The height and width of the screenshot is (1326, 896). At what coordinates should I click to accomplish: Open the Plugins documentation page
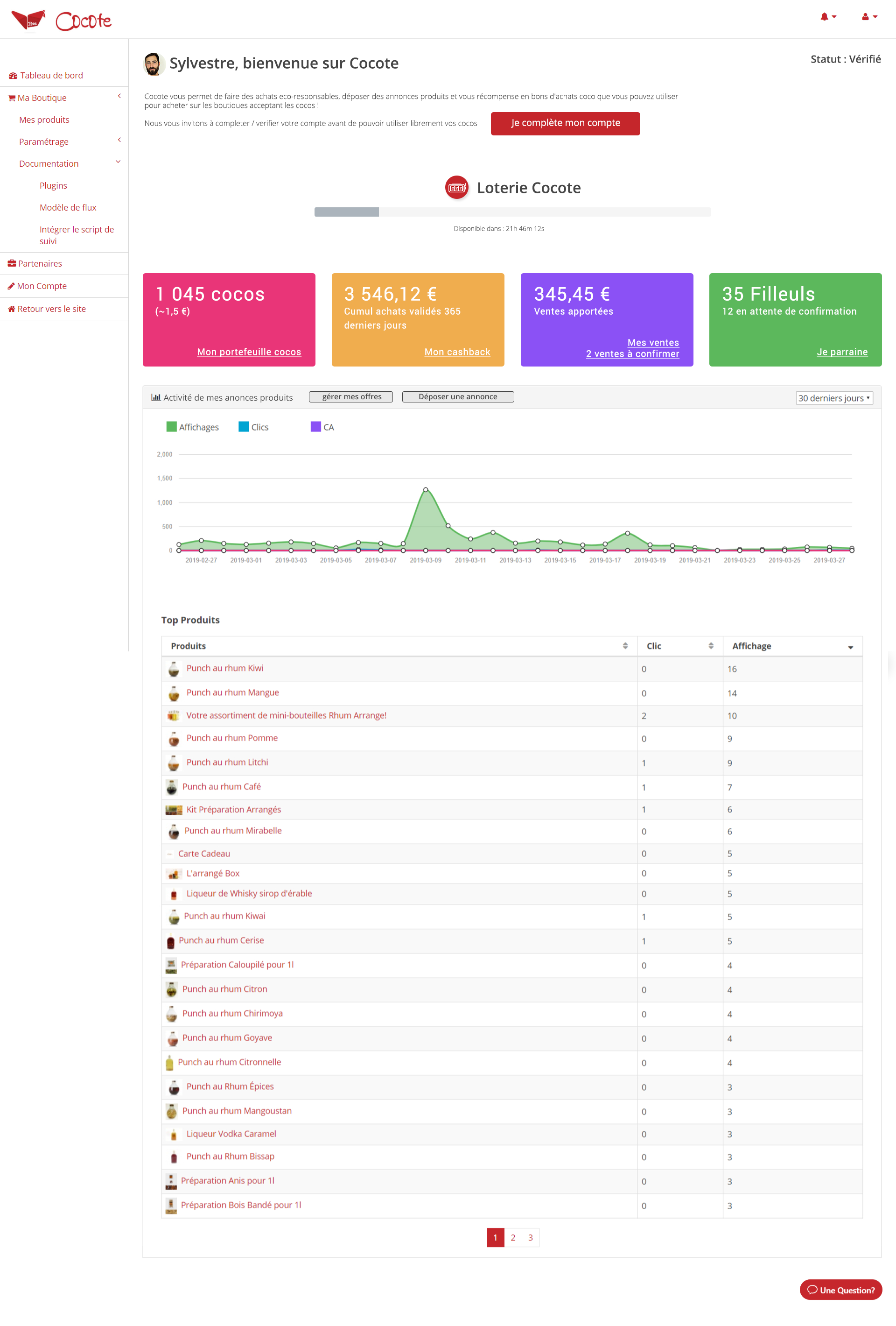53,185
